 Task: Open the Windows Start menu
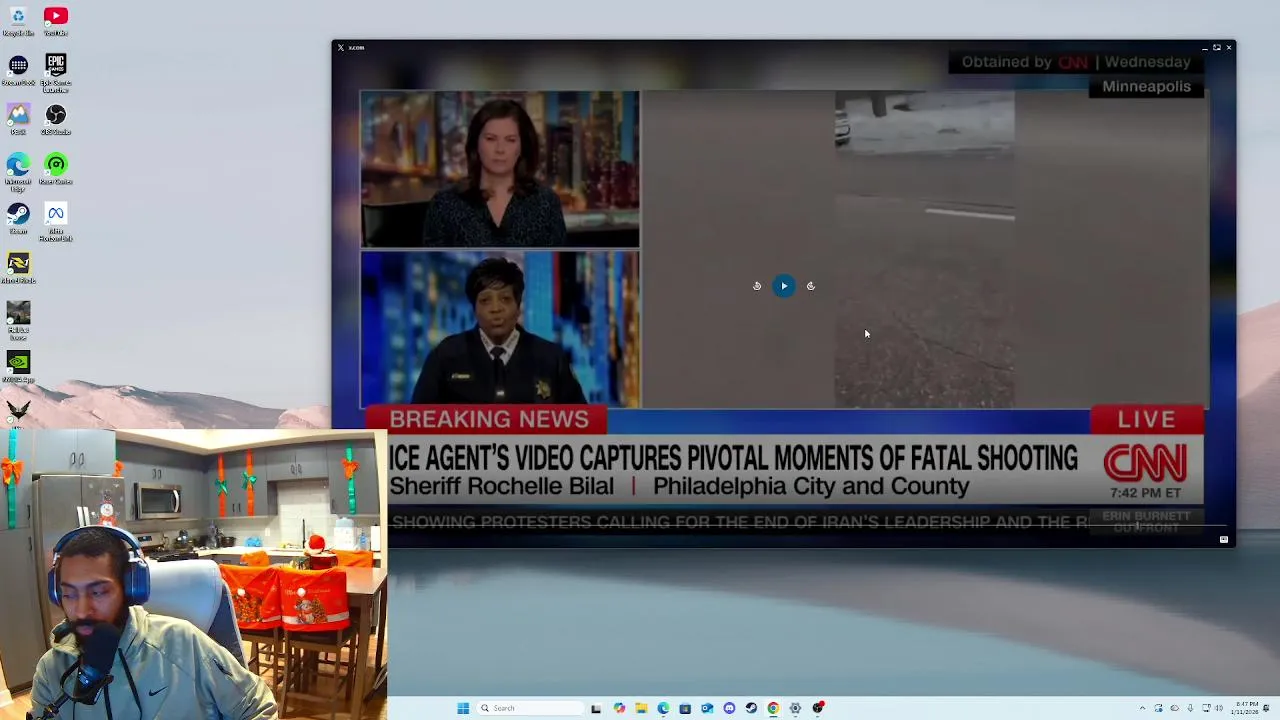click(x=463, y=708)
